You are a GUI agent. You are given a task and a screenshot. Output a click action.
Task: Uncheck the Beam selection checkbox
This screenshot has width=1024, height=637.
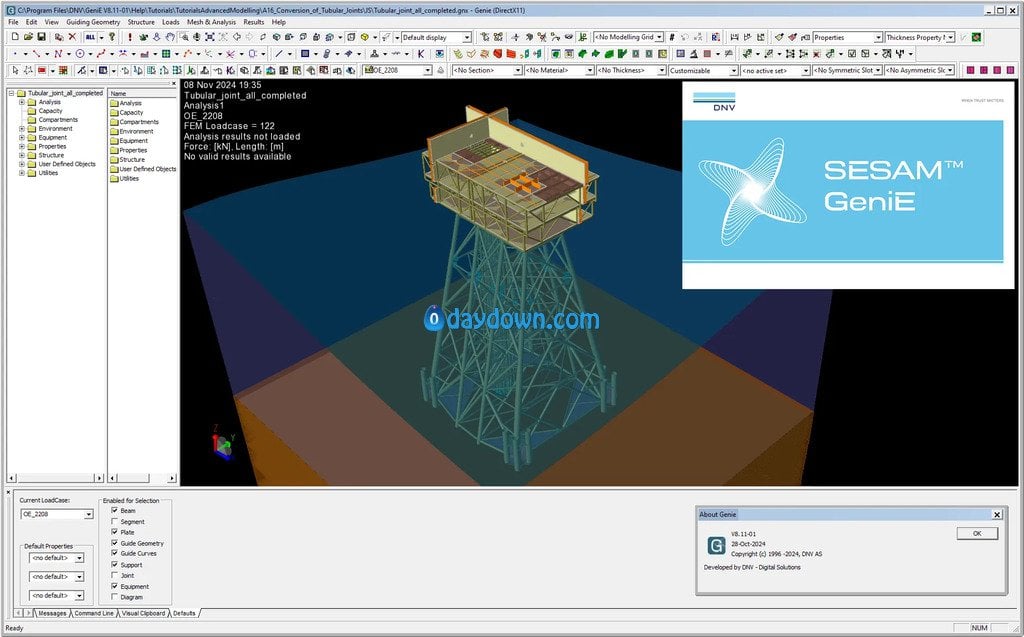tap(114, 510)
